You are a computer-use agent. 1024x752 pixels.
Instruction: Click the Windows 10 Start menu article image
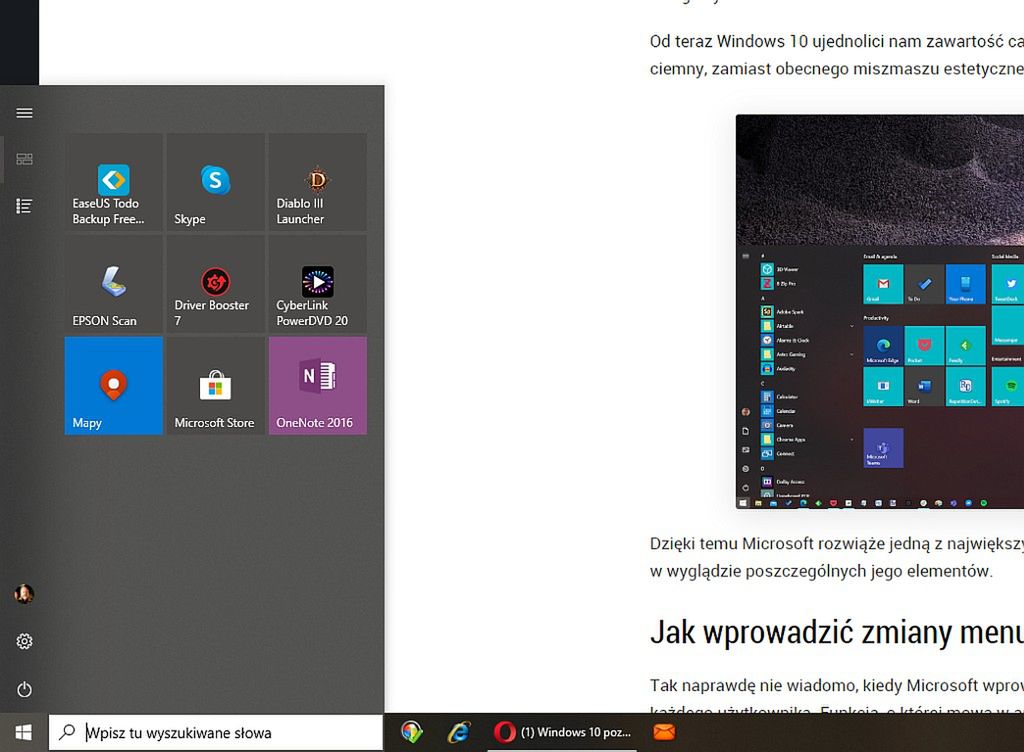point(880,311)
